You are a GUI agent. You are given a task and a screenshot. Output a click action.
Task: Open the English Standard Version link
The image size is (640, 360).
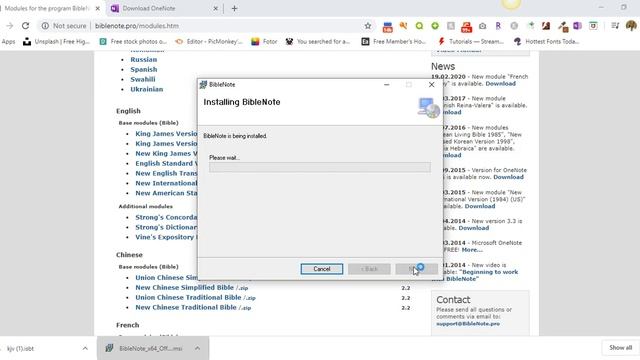tap(166, 163)
